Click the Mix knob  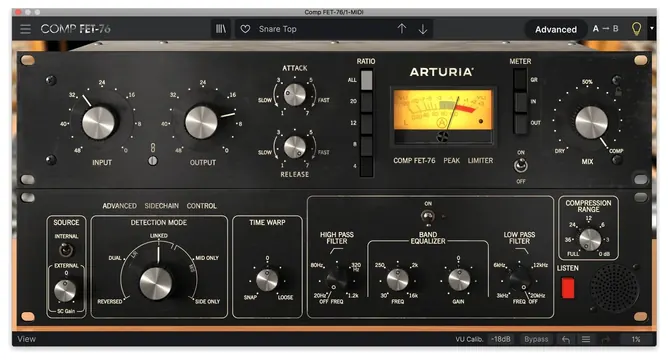591,123
